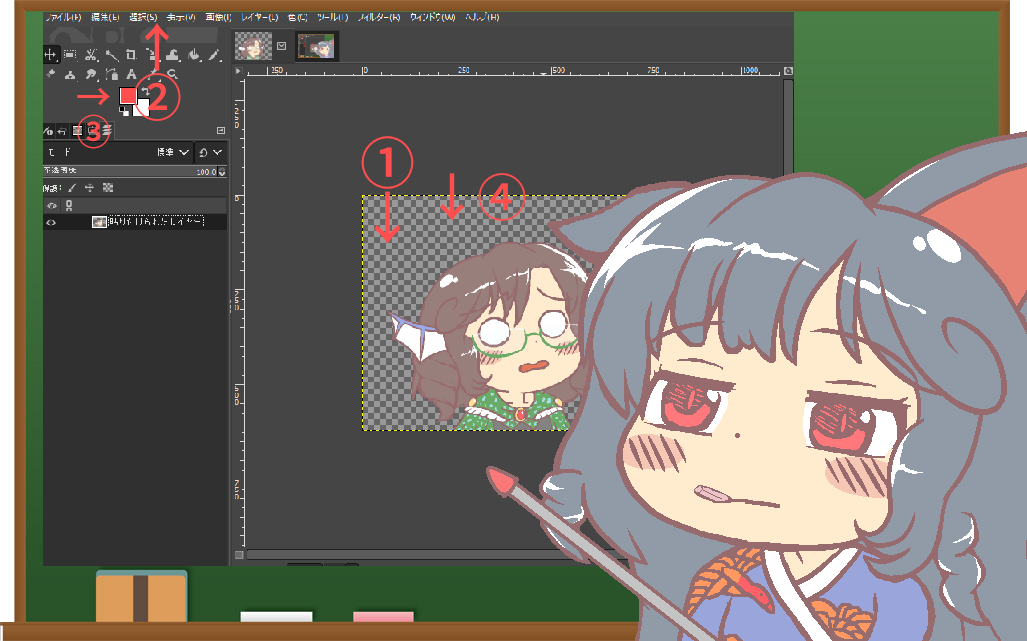Toggle lock alpha channel checkerboard icon

click(x=108, y=188)
